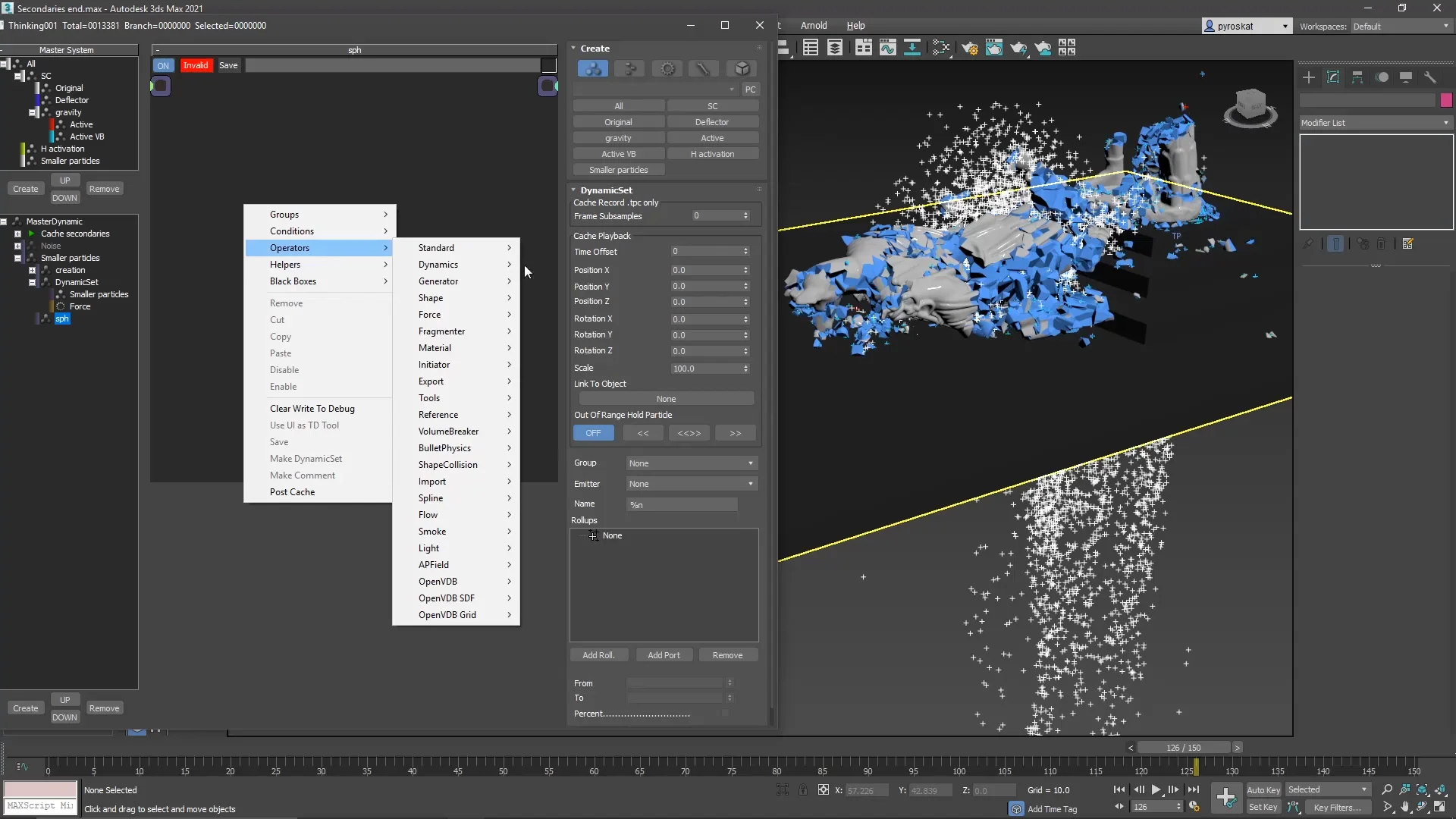The height and width of the screenshot is (819, 1456).
Task: Select the cube icon in the Create rollout
Action: [x=742, y=69]
